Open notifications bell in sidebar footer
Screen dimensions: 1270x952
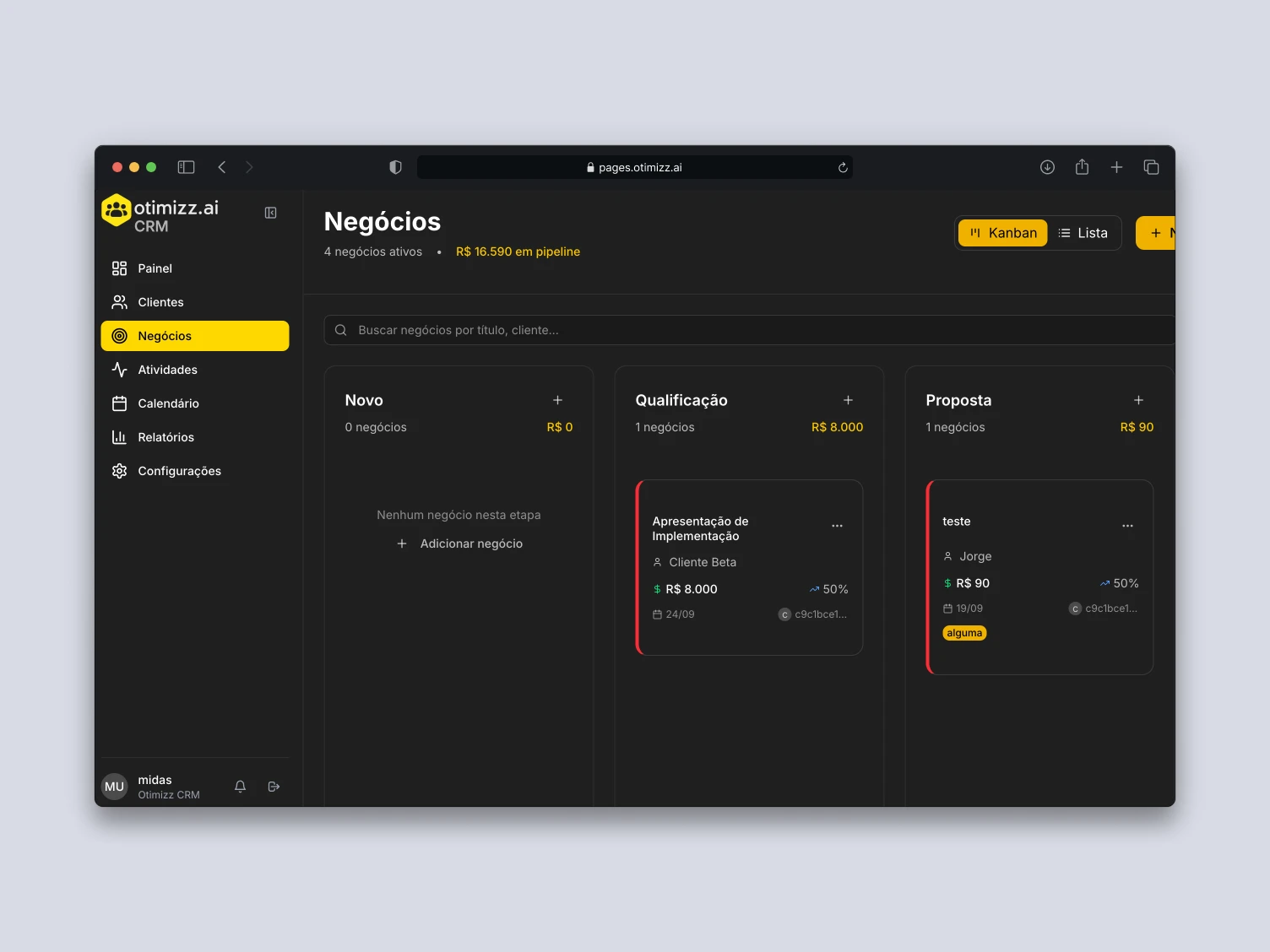pos(240,787)
